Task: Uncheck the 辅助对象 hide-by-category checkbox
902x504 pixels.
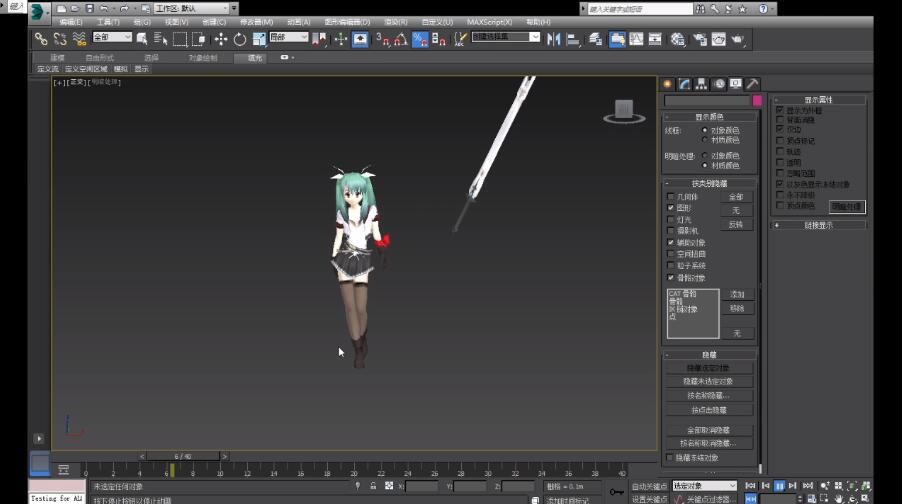Action: pos(671,243)
